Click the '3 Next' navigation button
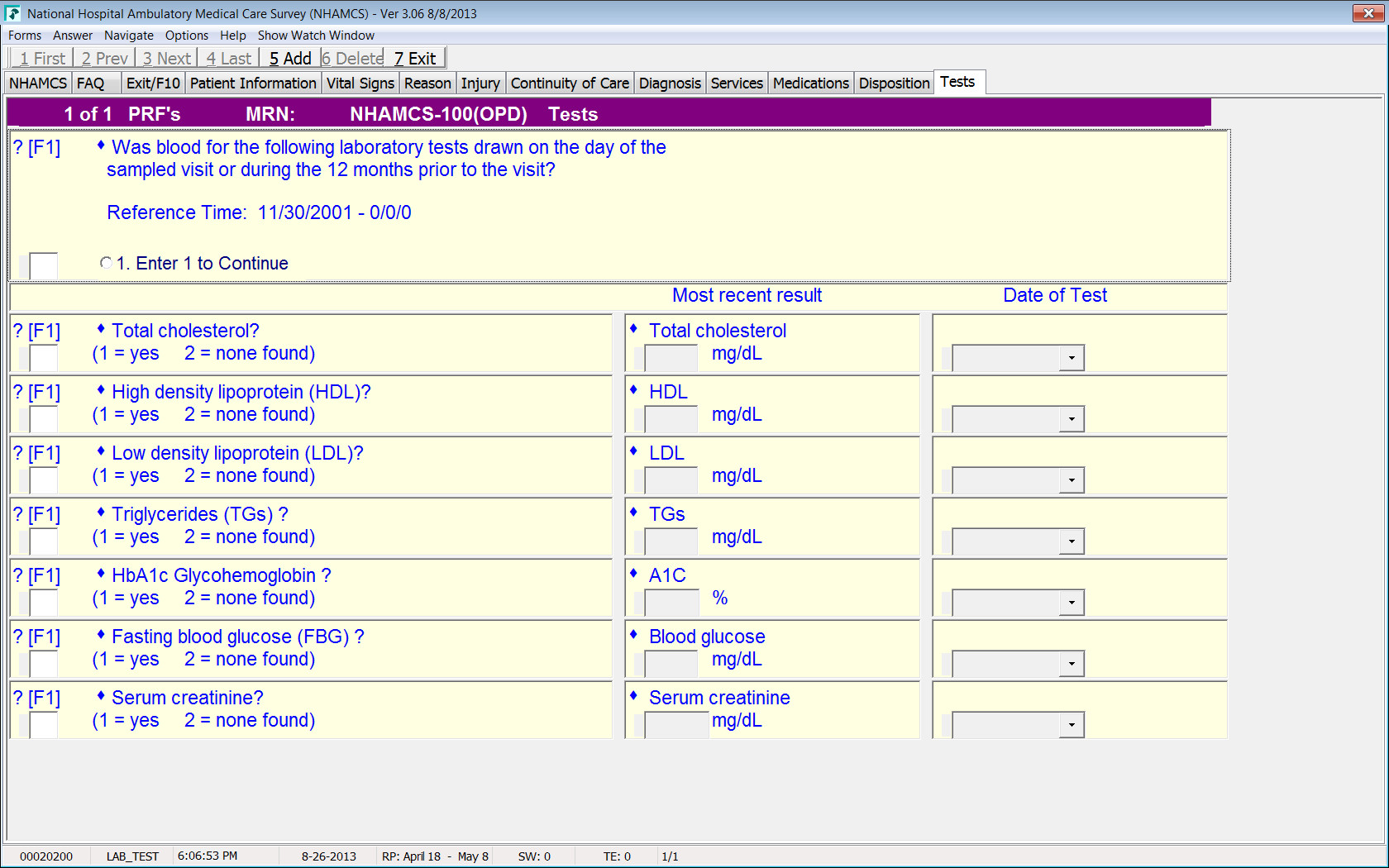Screen dimensions: 1389x868 point(166,59)
